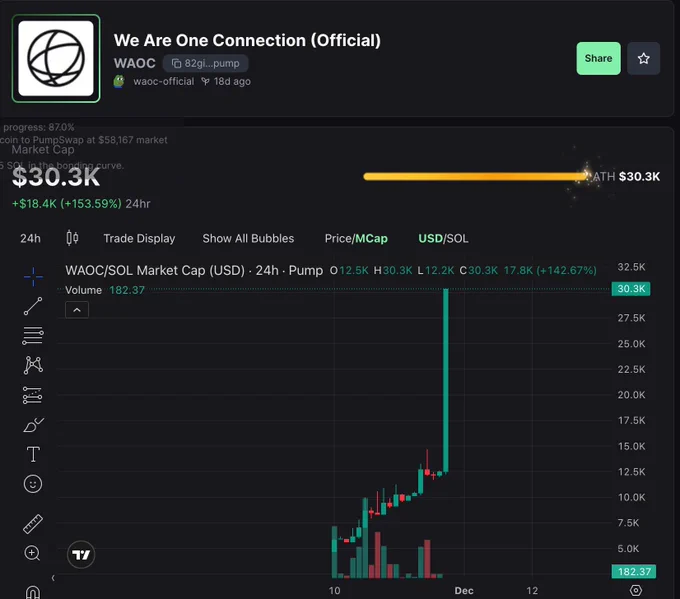Open creator's Pepe avatar icon
Image resolution: width=680 pixels, height=599 pixels.
(119, 82)
